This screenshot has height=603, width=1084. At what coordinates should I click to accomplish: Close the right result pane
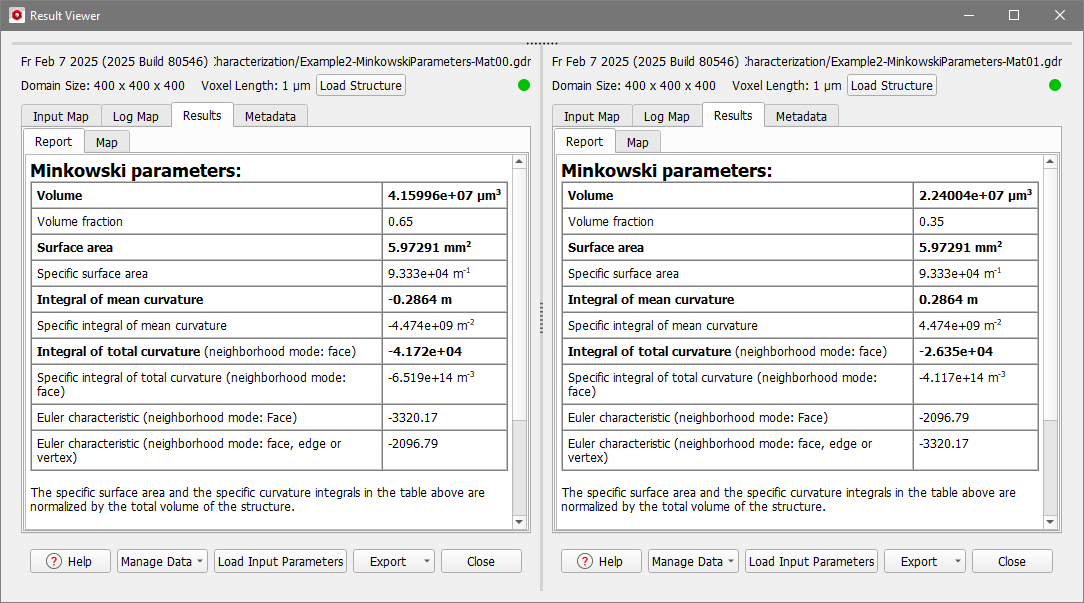tap(1012, 562)
